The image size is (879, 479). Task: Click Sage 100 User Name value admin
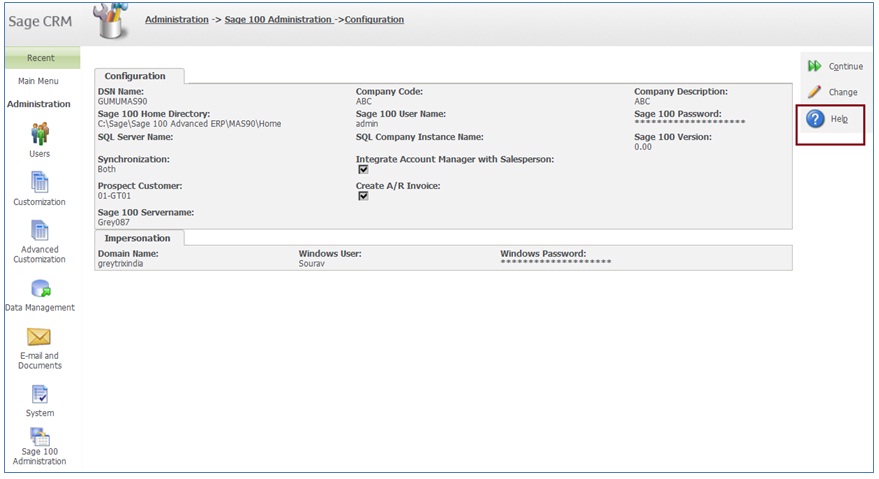coord(367,124)
